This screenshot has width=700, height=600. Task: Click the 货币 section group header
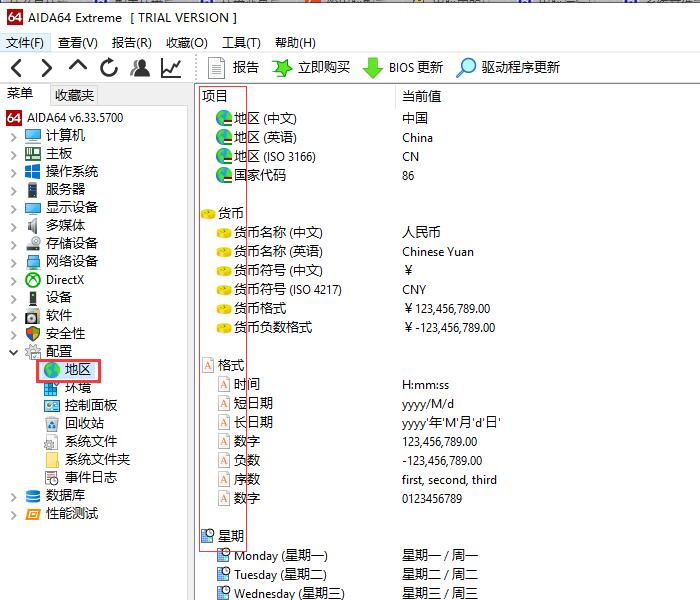(223, 214)
